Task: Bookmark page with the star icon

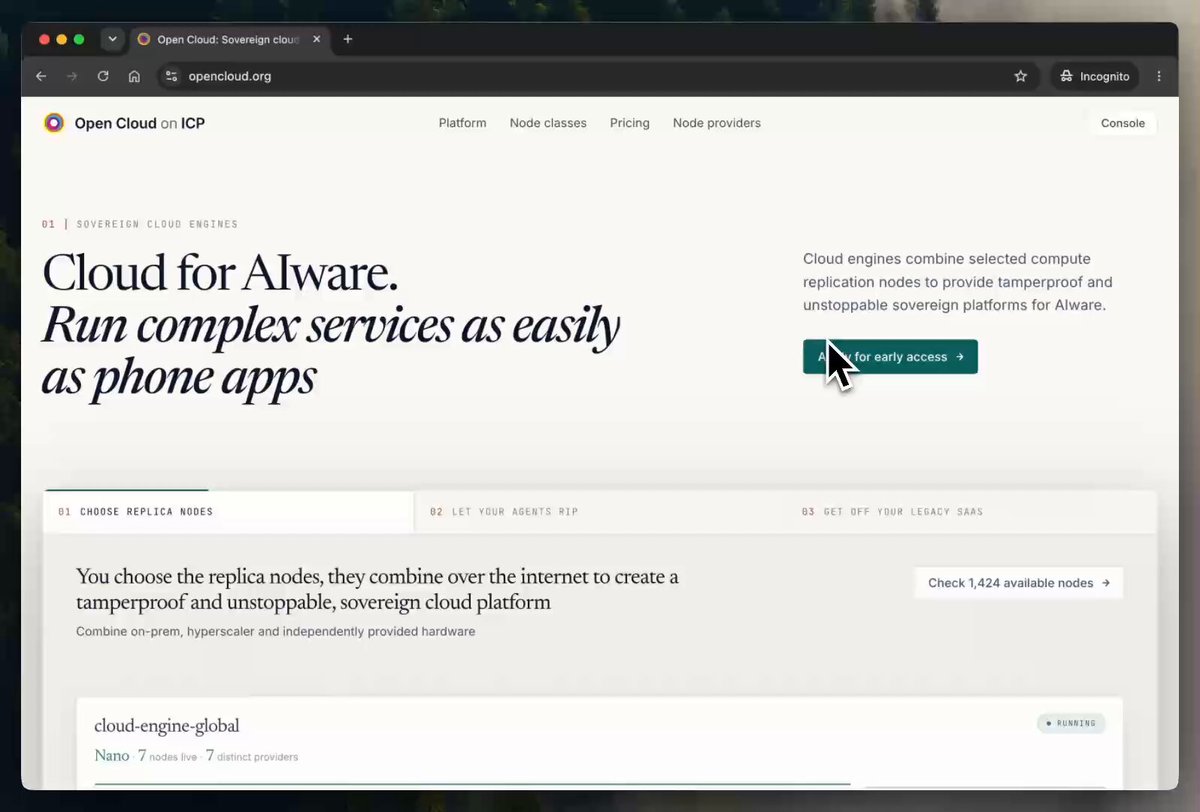Action: click(x=1020, y=76)
